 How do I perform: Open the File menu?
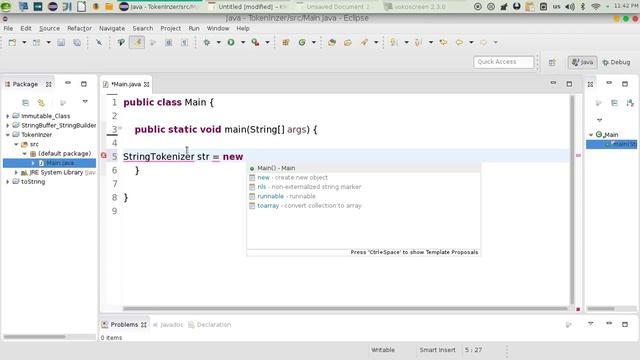click(x=8, y=28)
